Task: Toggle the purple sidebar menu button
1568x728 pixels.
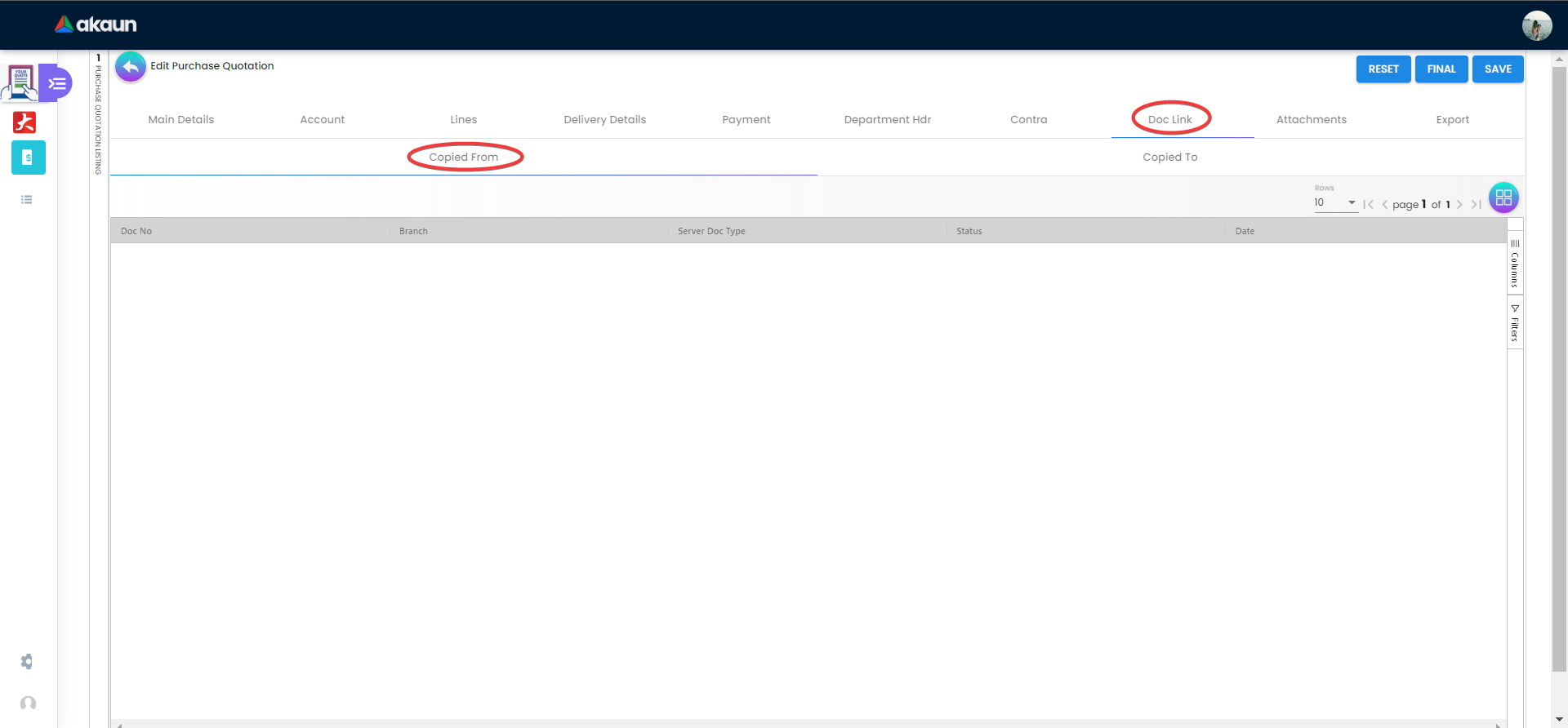Action: pyautogui.click(x=56, y=83)
